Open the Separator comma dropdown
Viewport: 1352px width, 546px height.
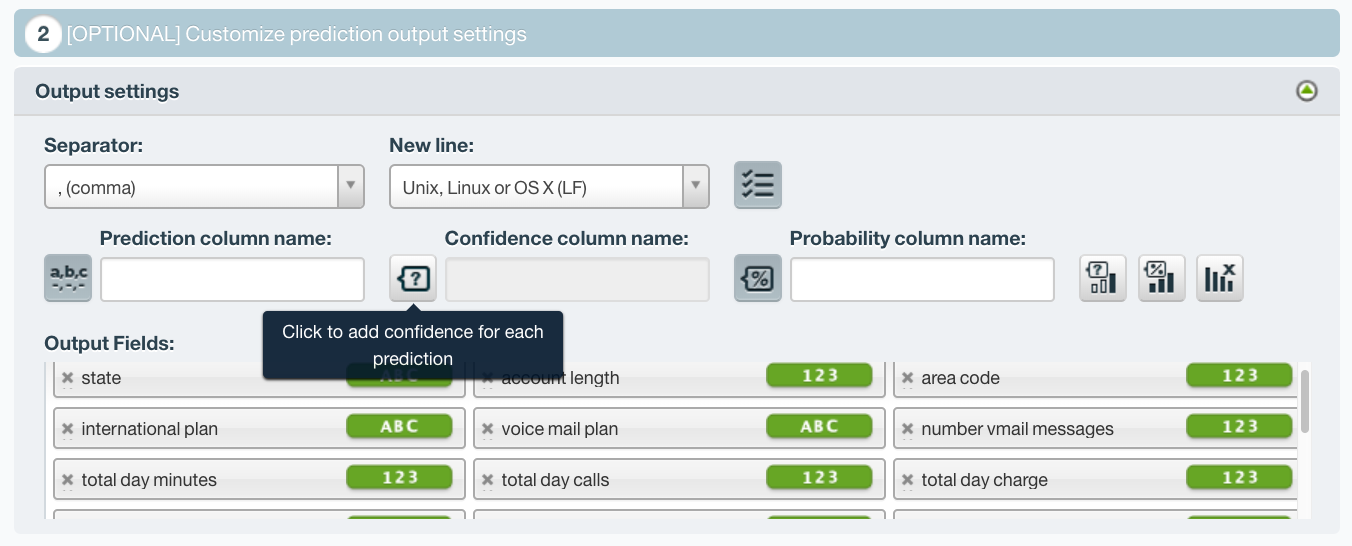pos(204,187)
